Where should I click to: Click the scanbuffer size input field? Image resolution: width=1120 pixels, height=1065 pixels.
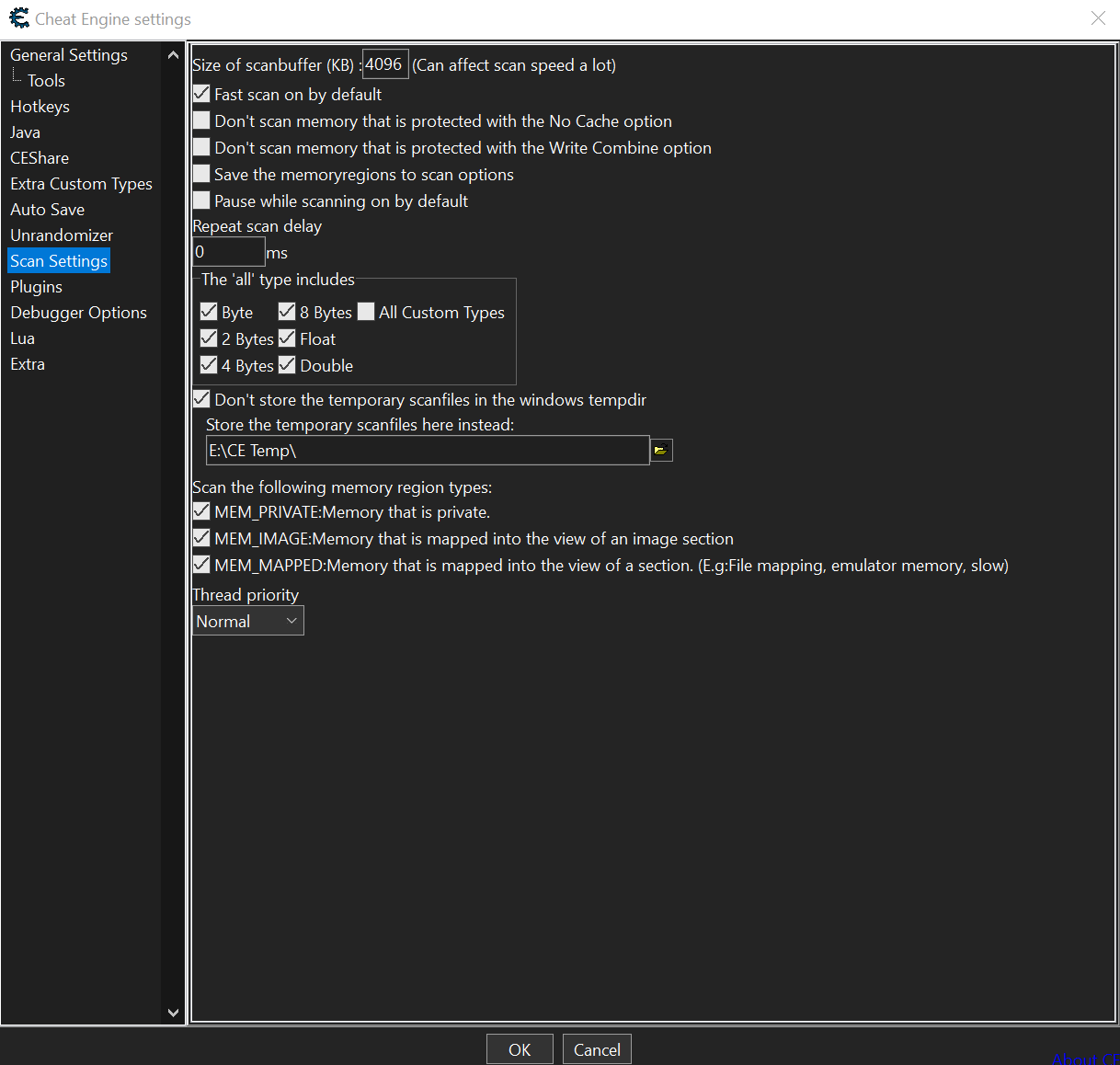pos(384,64)
